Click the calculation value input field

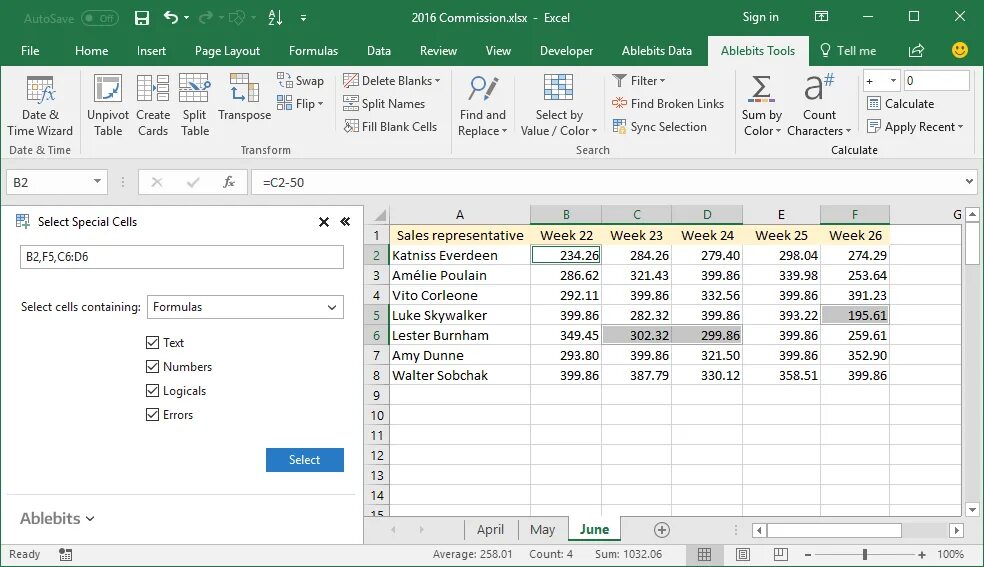936,81
